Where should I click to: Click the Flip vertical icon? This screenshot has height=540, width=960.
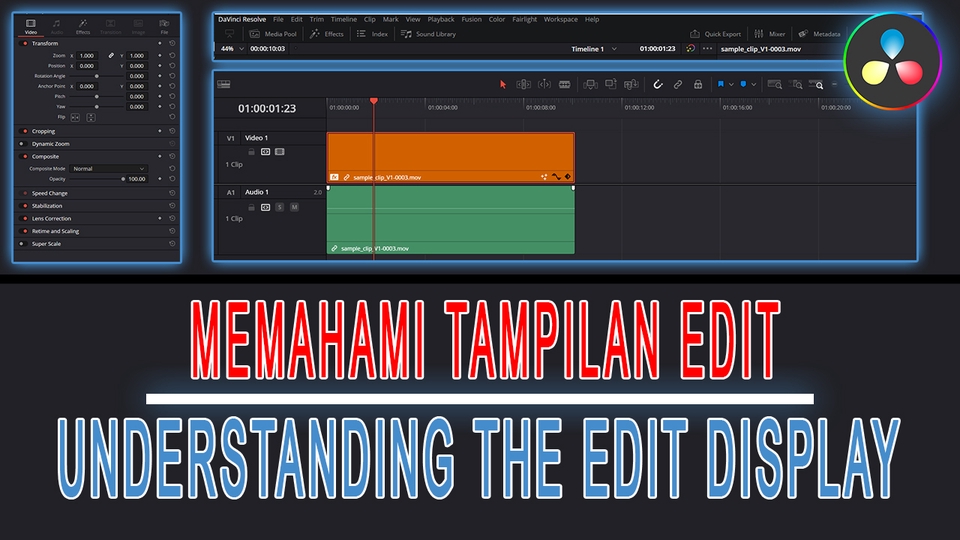(x=91, y=117)
